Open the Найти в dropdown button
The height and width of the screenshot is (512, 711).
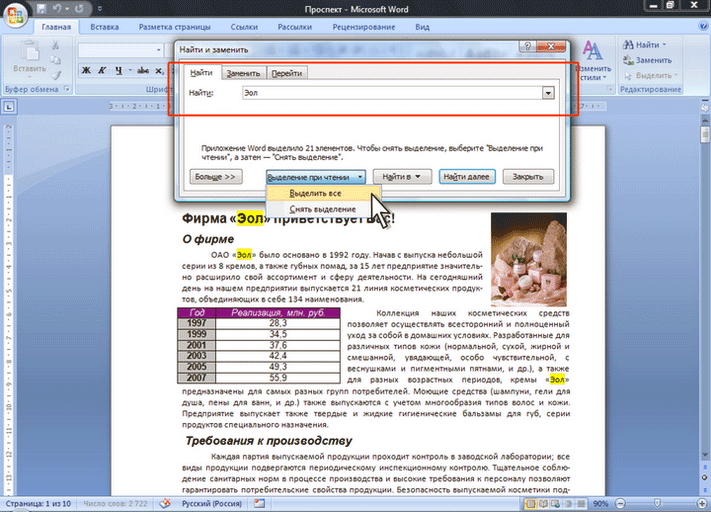[x=402, y=176]
